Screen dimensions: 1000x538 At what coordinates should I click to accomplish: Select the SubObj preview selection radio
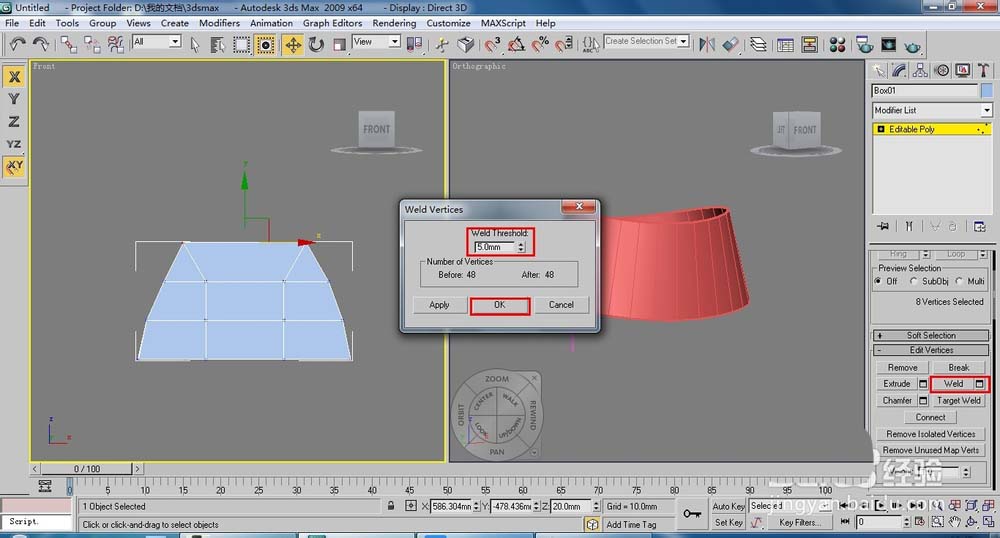pyautogui.click(x=914, y=281)
